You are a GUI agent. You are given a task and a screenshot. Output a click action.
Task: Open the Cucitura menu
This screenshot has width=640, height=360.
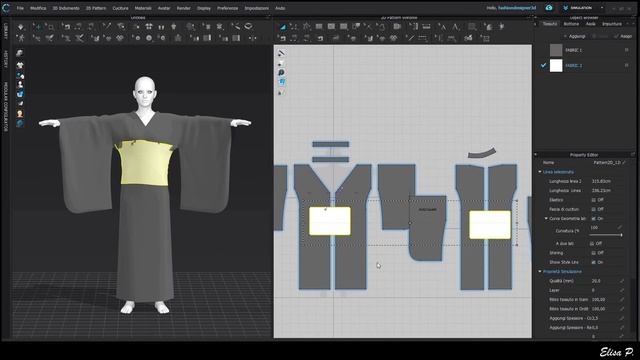coord(120,8)
